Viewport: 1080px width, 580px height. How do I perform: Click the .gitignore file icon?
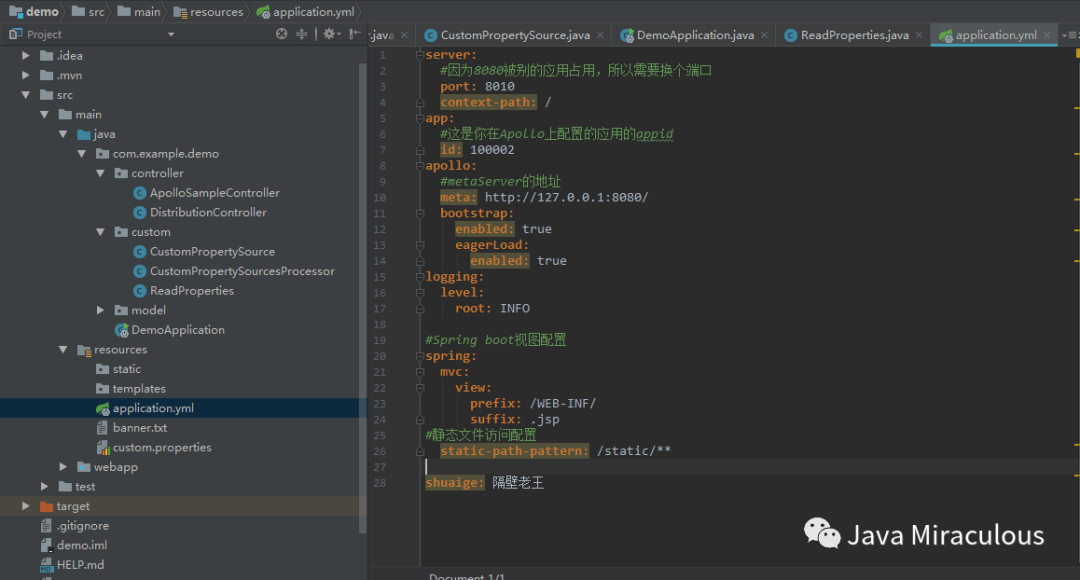[46, 526]
